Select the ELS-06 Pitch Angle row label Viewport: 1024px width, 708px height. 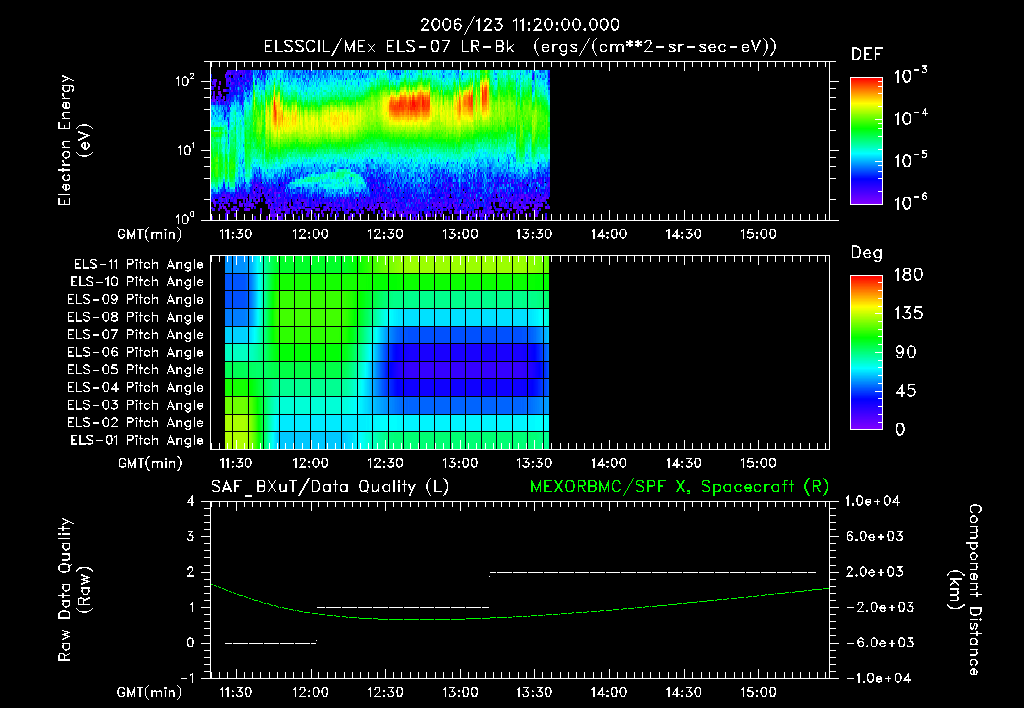136,353
